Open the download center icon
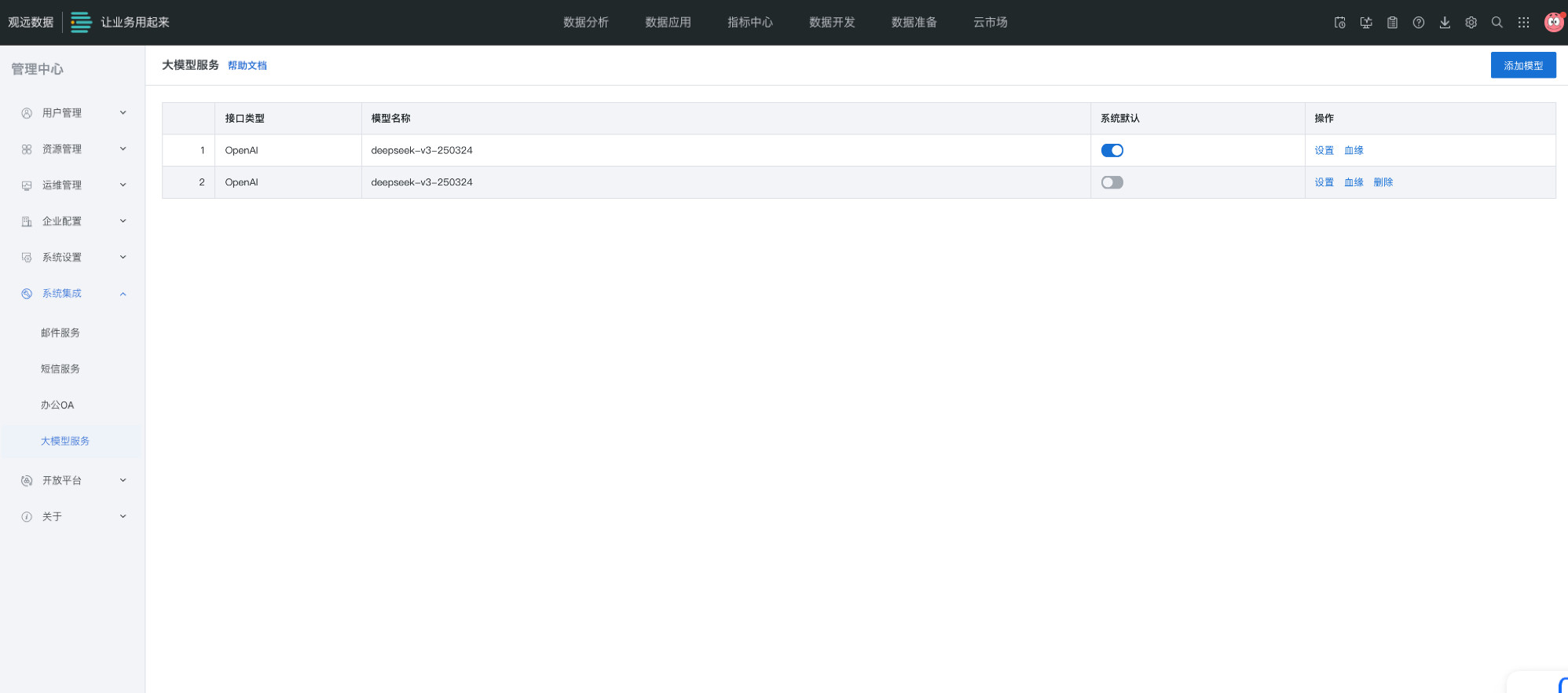The height and width of the screenshot is (693, 1568). coord(1445,23)
